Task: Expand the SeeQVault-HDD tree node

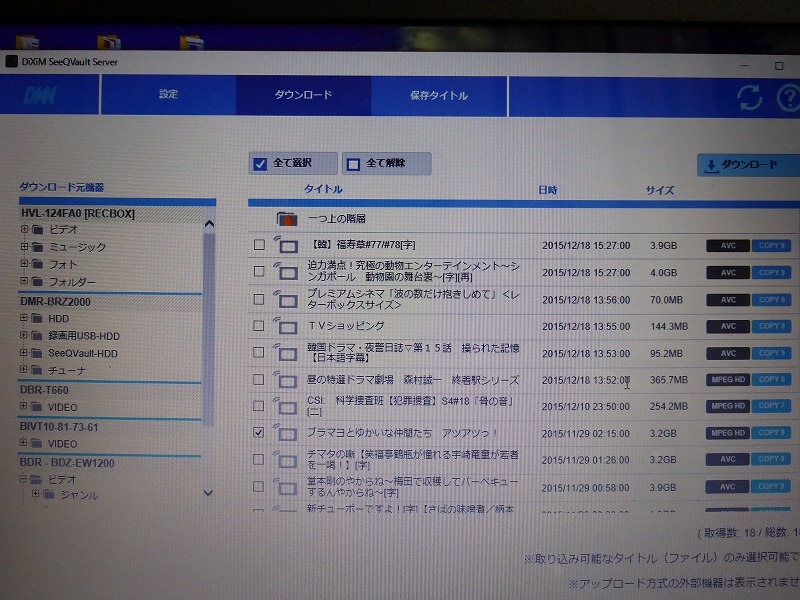Action: [23, 353]
